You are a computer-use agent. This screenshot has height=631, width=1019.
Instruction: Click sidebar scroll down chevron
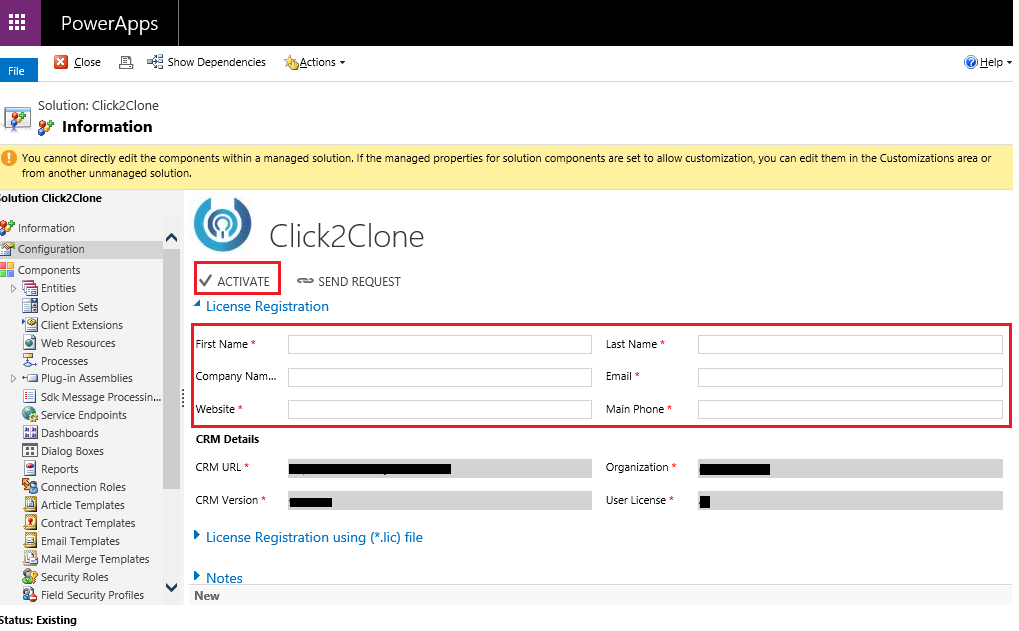[x=172, y=587]
